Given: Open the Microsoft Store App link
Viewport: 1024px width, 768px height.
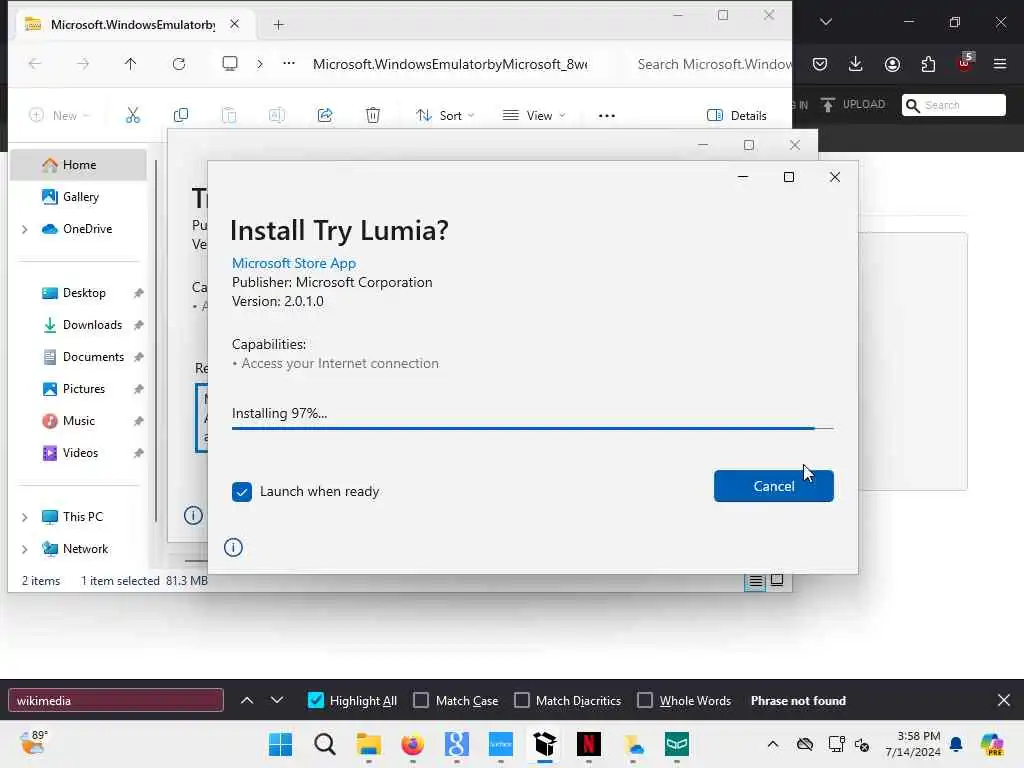Looking at the screenshot, I should pyautogui.click(x=294, y=263).
